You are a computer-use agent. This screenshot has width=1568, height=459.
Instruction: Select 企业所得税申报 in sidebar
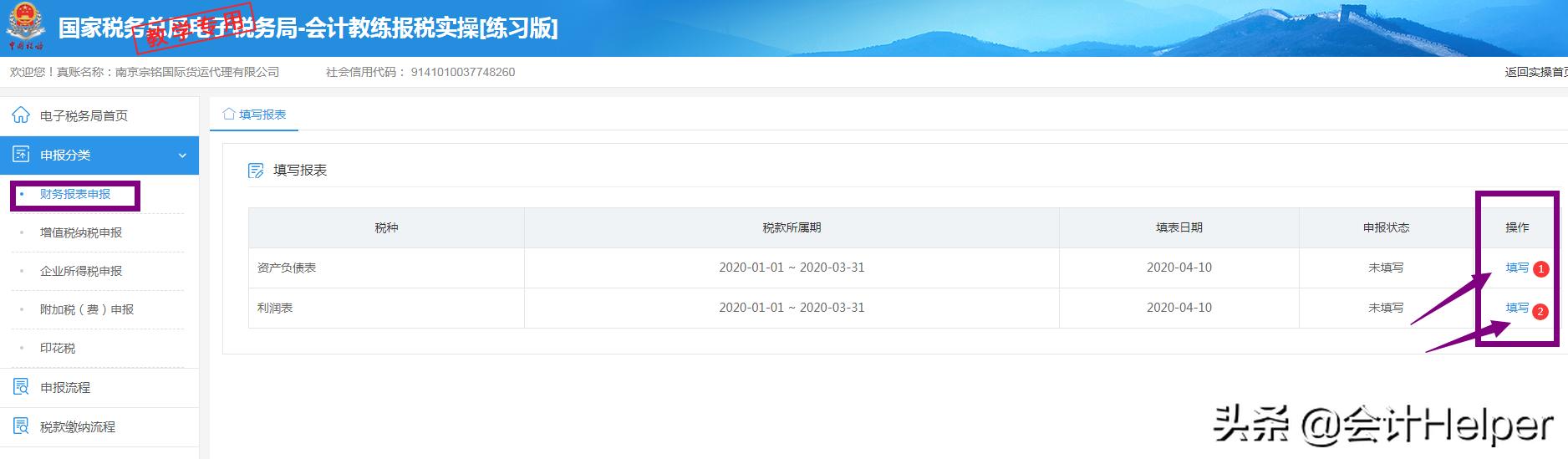point(81,271)
